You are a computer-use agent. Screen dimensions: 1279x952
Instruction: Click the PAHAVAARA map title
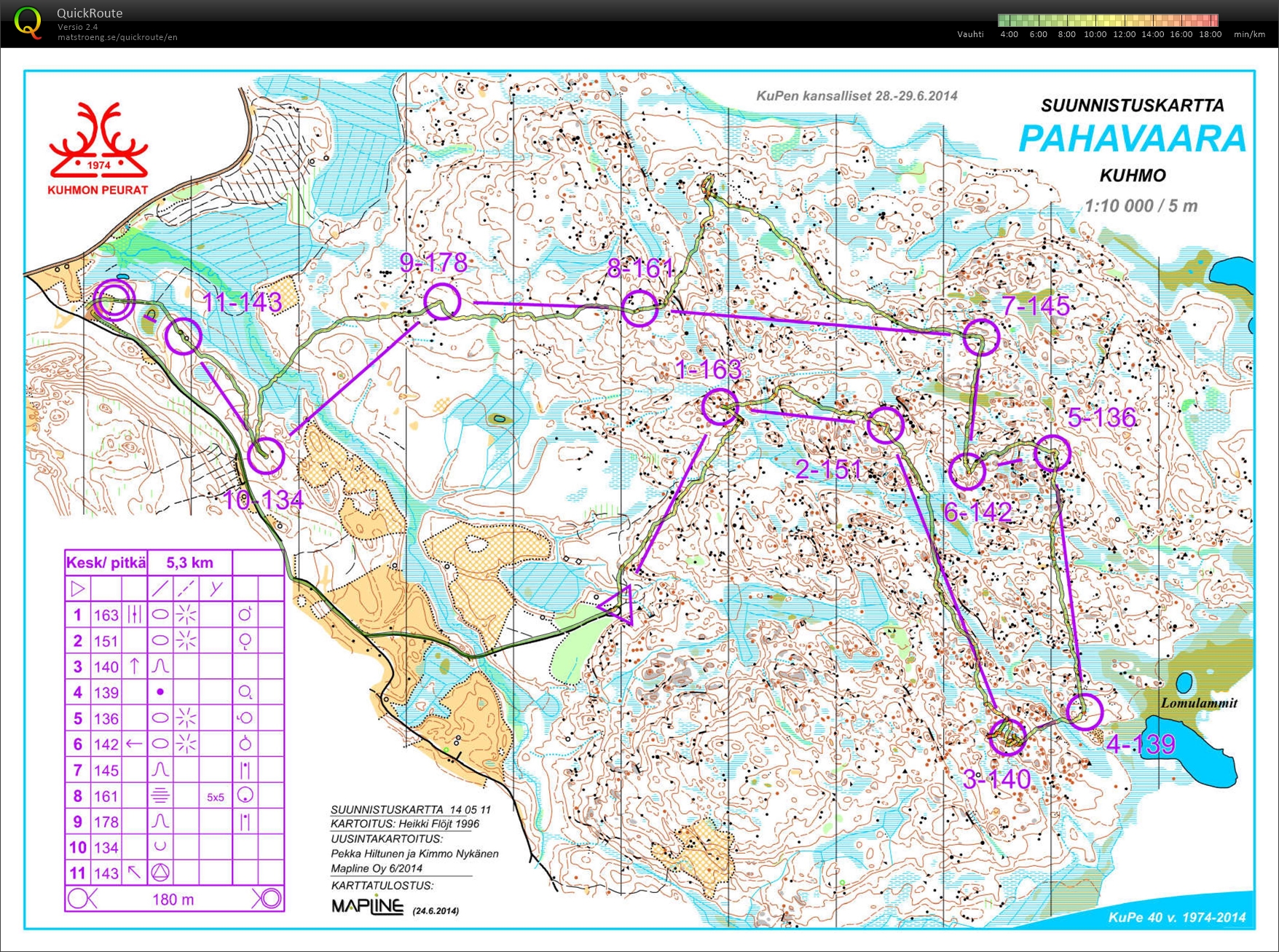(x=1131, y=139)
